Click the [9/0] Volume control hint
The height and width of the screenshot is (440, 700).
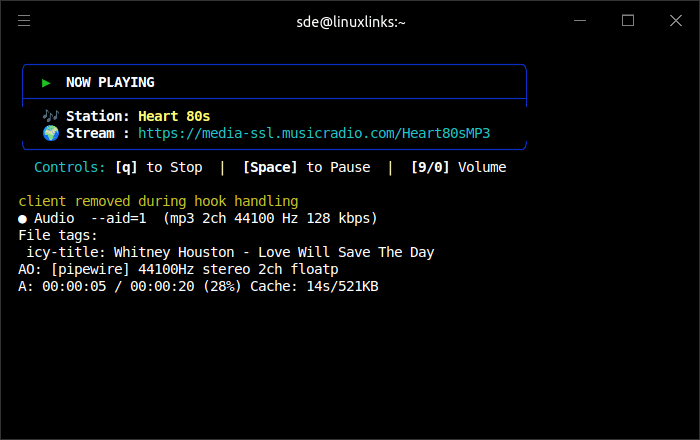click(x=458, y=167)
